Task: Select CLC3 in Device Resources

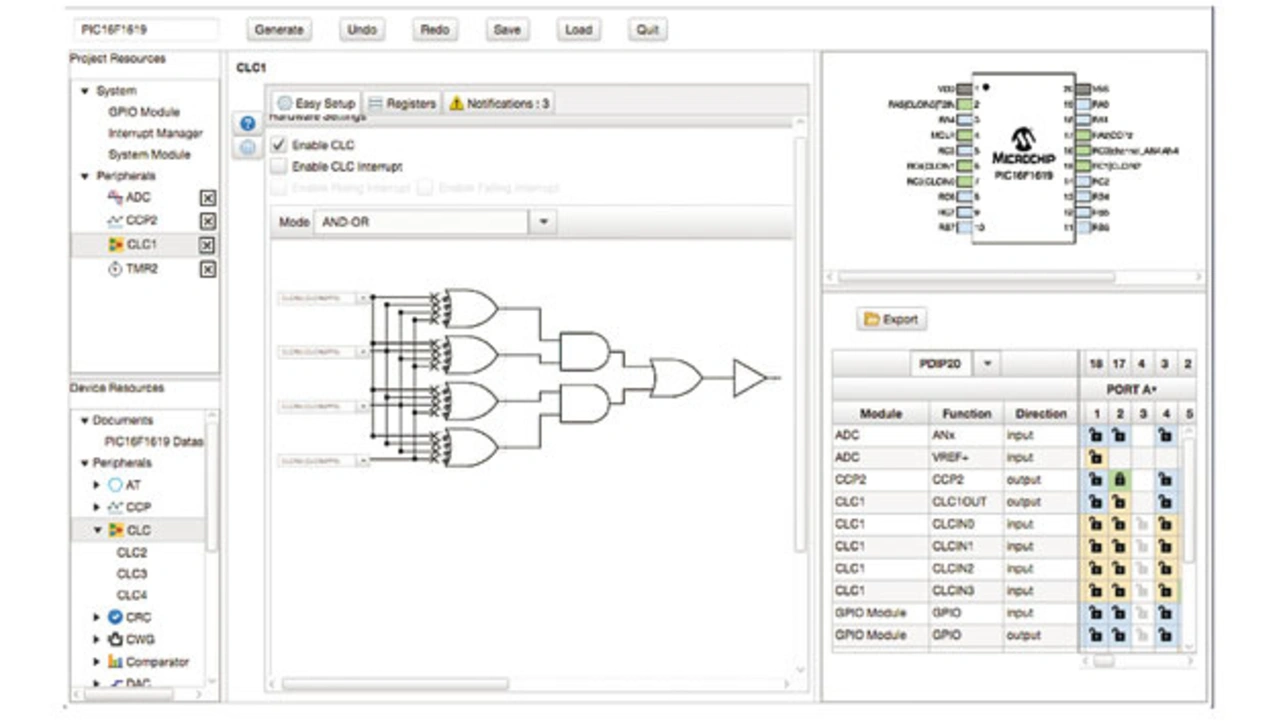Action: (x=132, y=574)
